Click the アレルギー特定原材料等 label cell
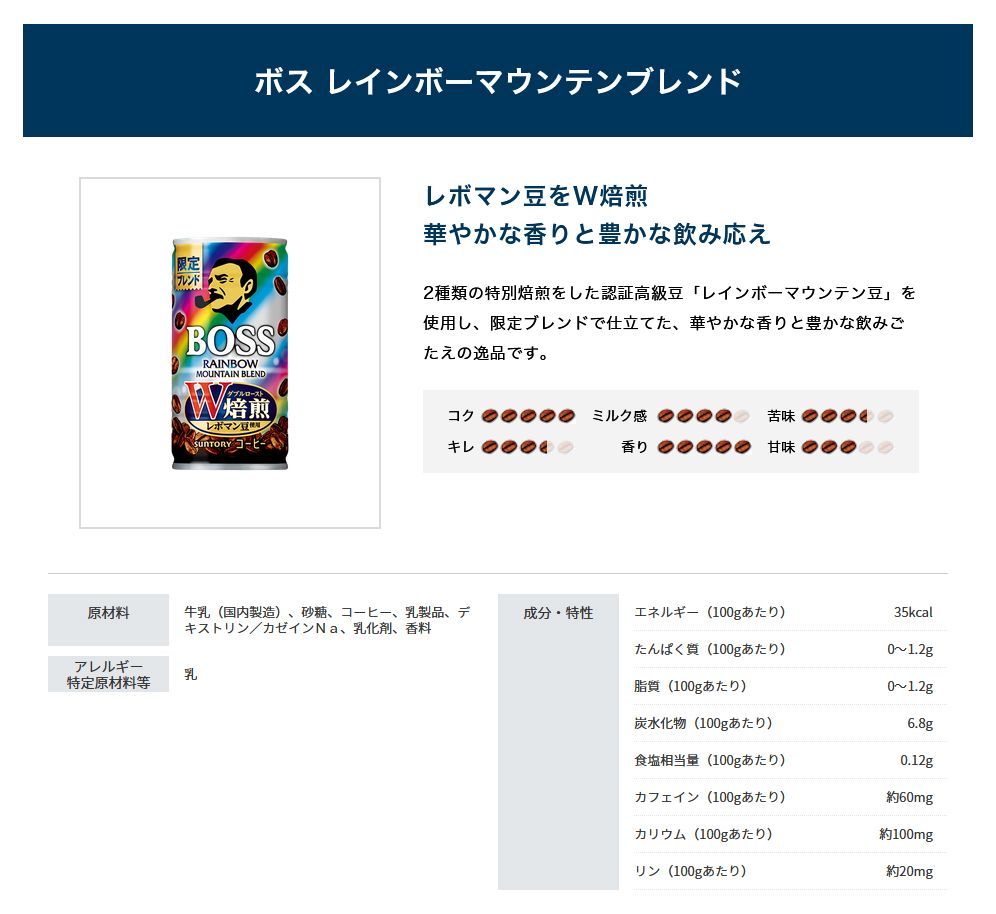Image resolution: width=996 pixels, height=914 pixels. point(109,674)
